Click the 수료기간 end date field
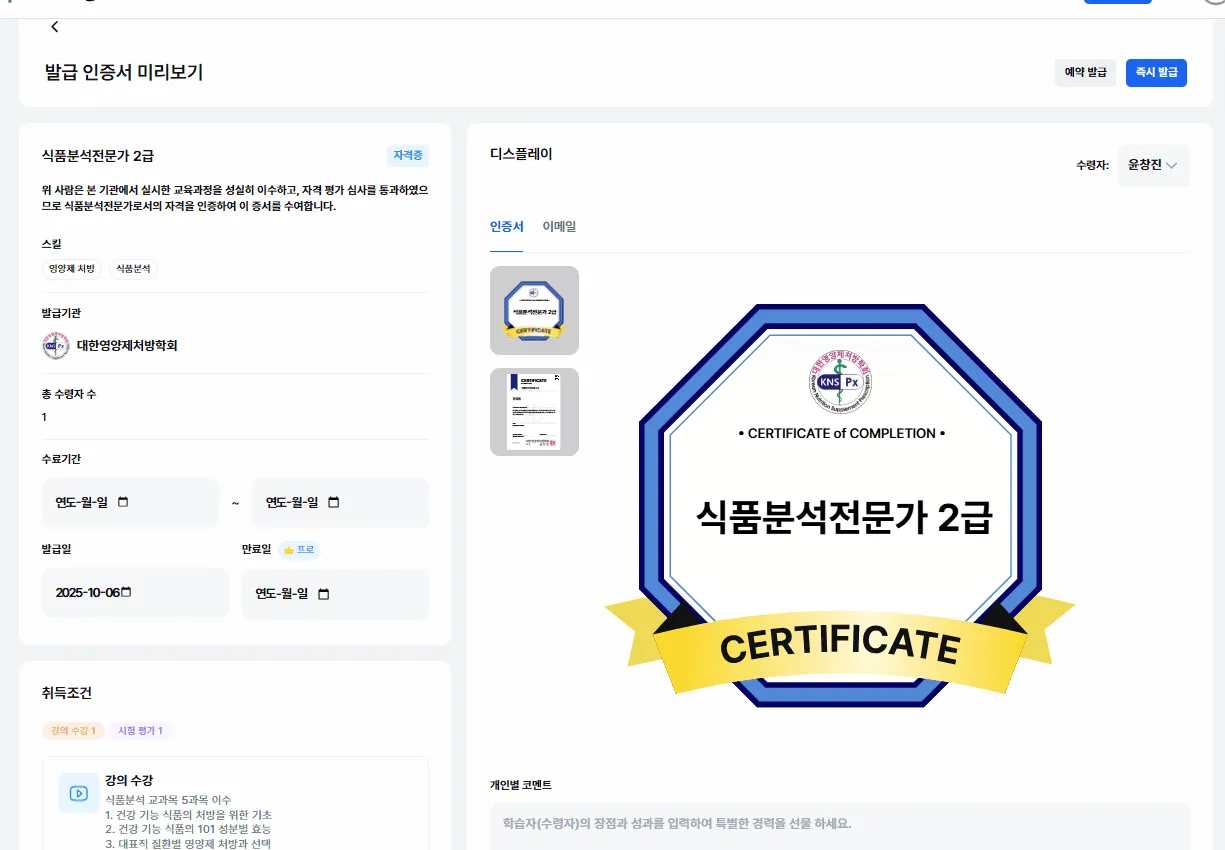Viewport: 1225px width, 850px height. click(x=340, y=503)
